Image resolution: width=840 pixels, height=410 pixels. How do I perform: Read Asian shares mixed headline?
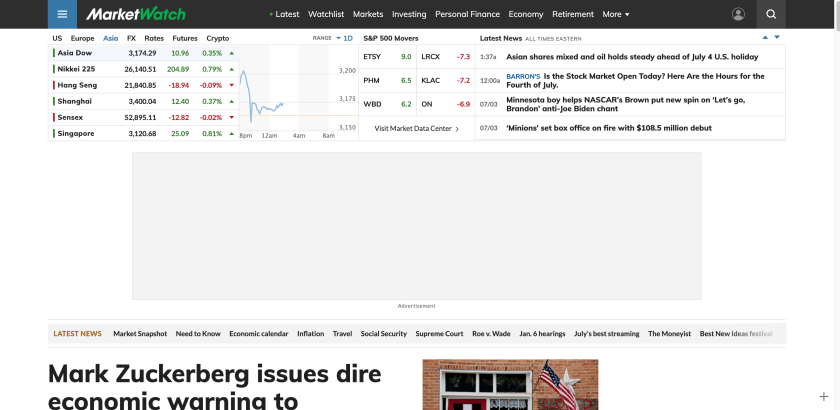tap(632, 57)
